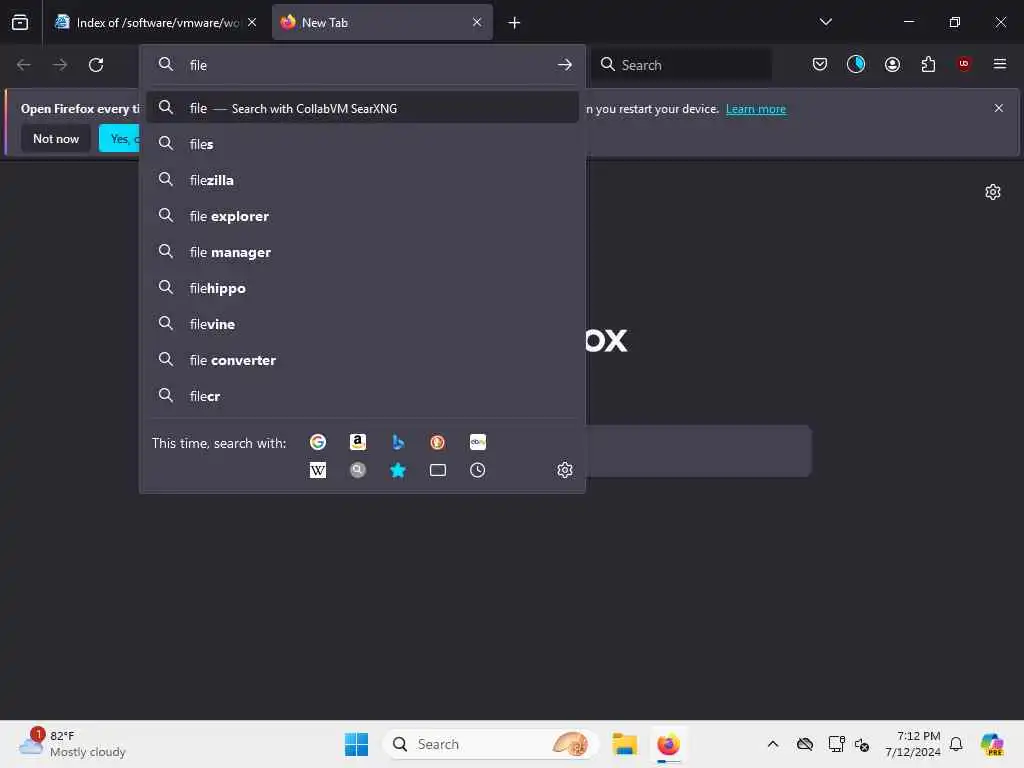The height and width of the screenshot is (768, 1024).
Task: Search Bookmarks via the blue star icon
Action: tap(398, 470)
